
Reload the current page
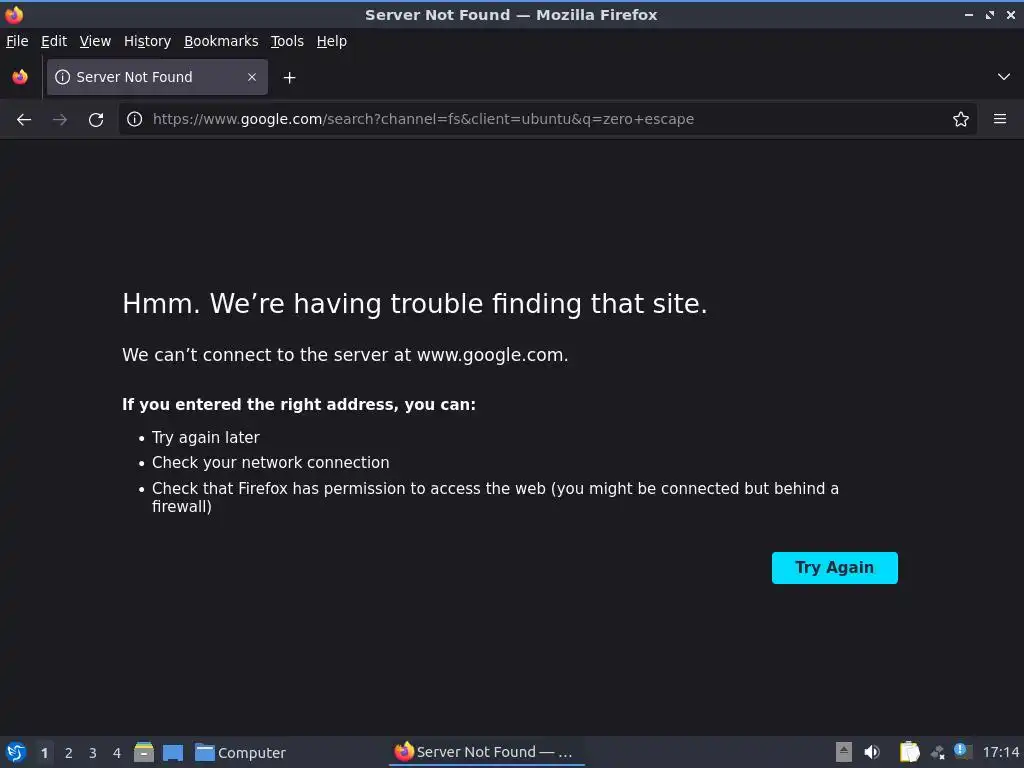coord(96,120)
